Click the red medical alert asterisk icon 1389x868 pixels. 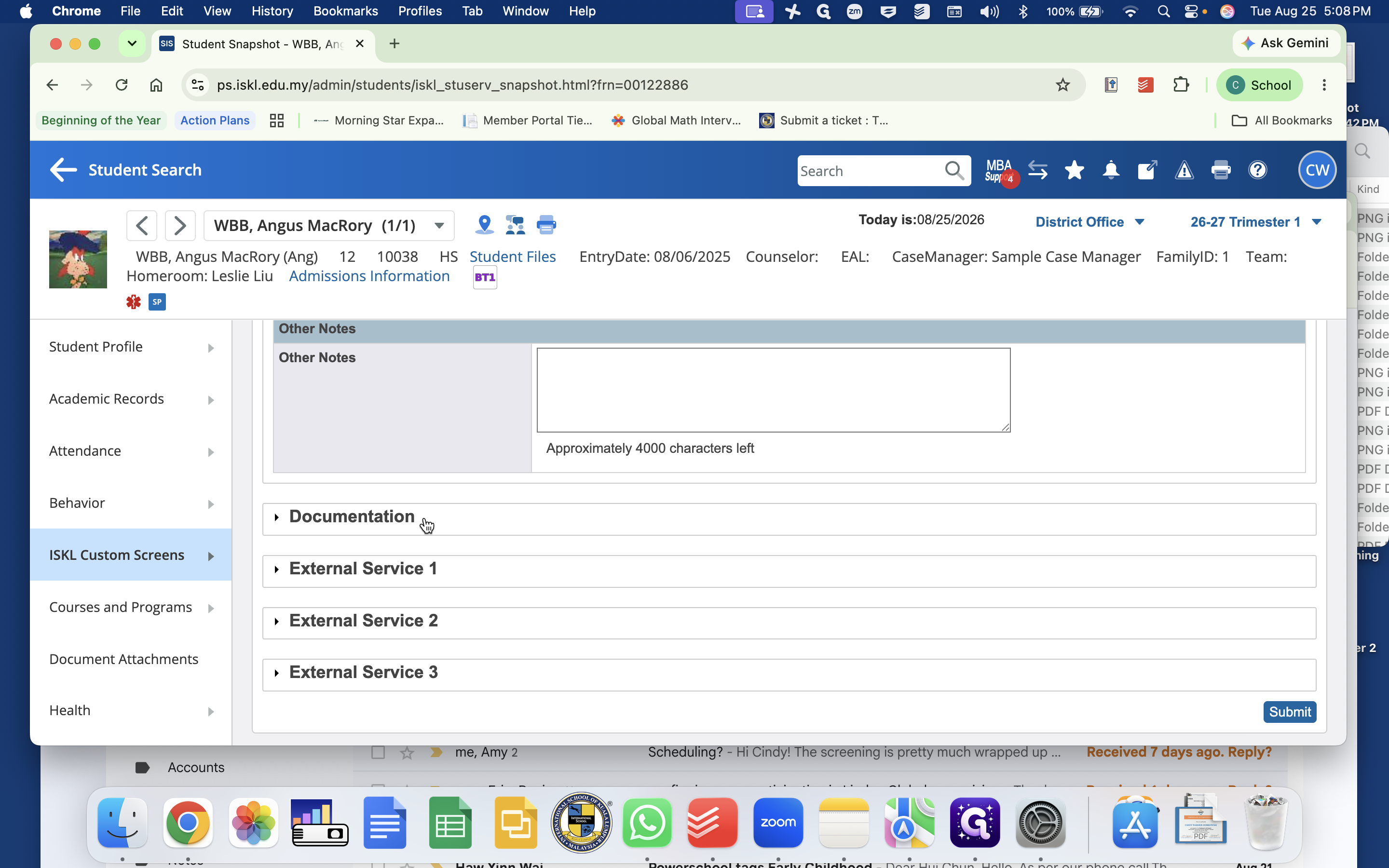point(134,302)
